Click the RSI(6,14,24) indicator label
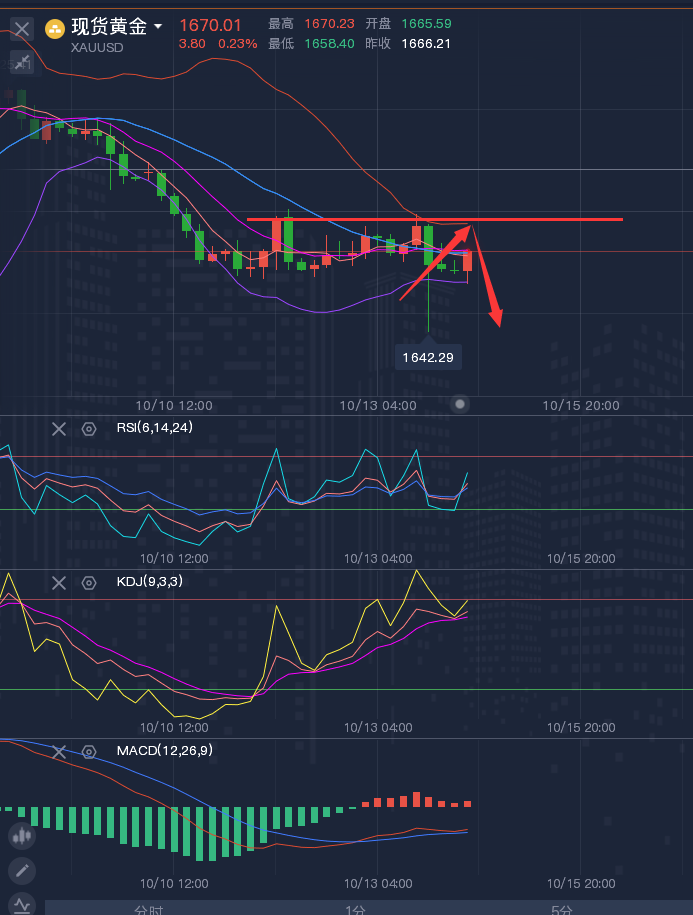693x915 pixels. [x=155, y=428]
